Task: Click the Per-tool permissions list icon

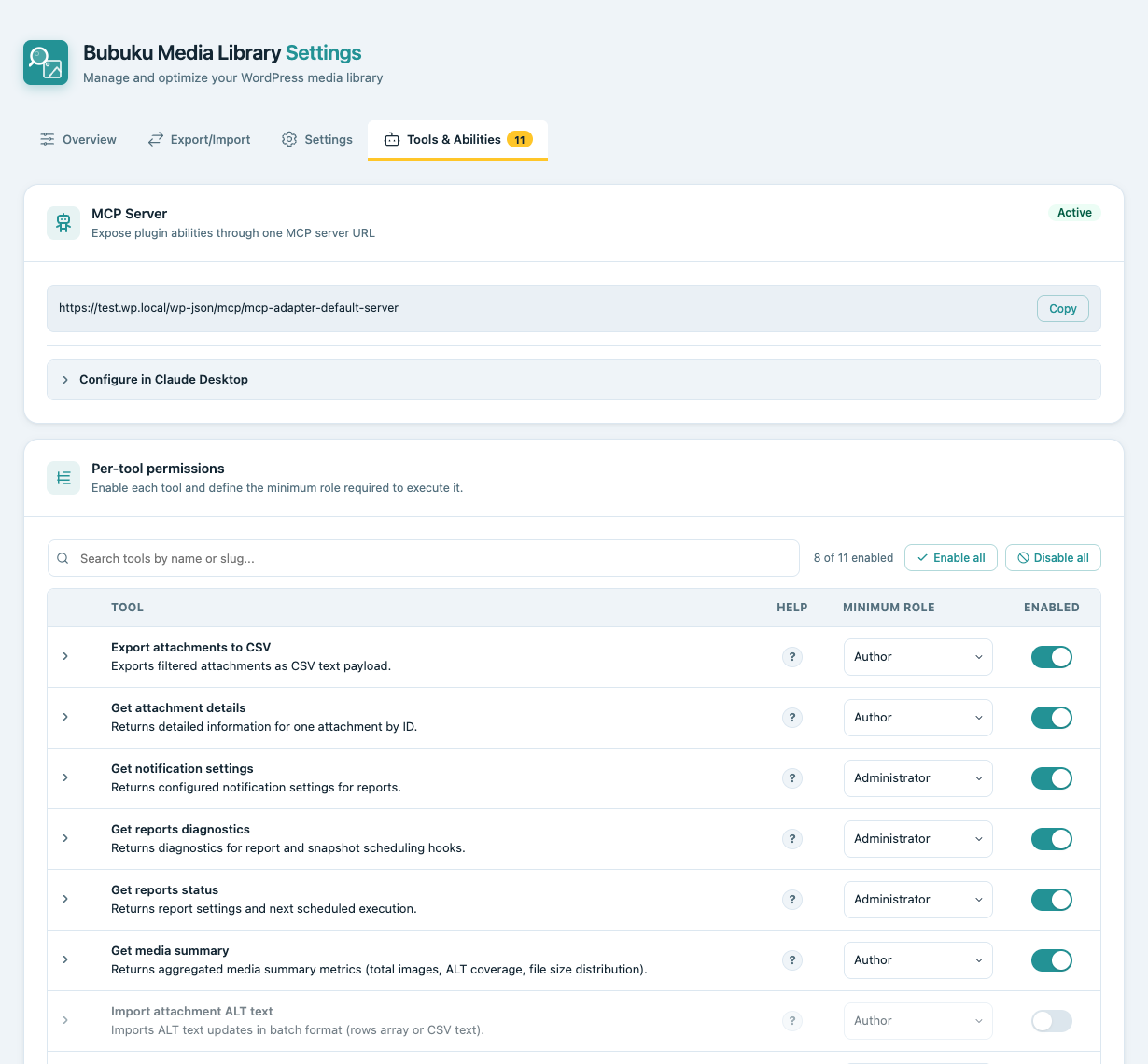Action: (63, 478)
